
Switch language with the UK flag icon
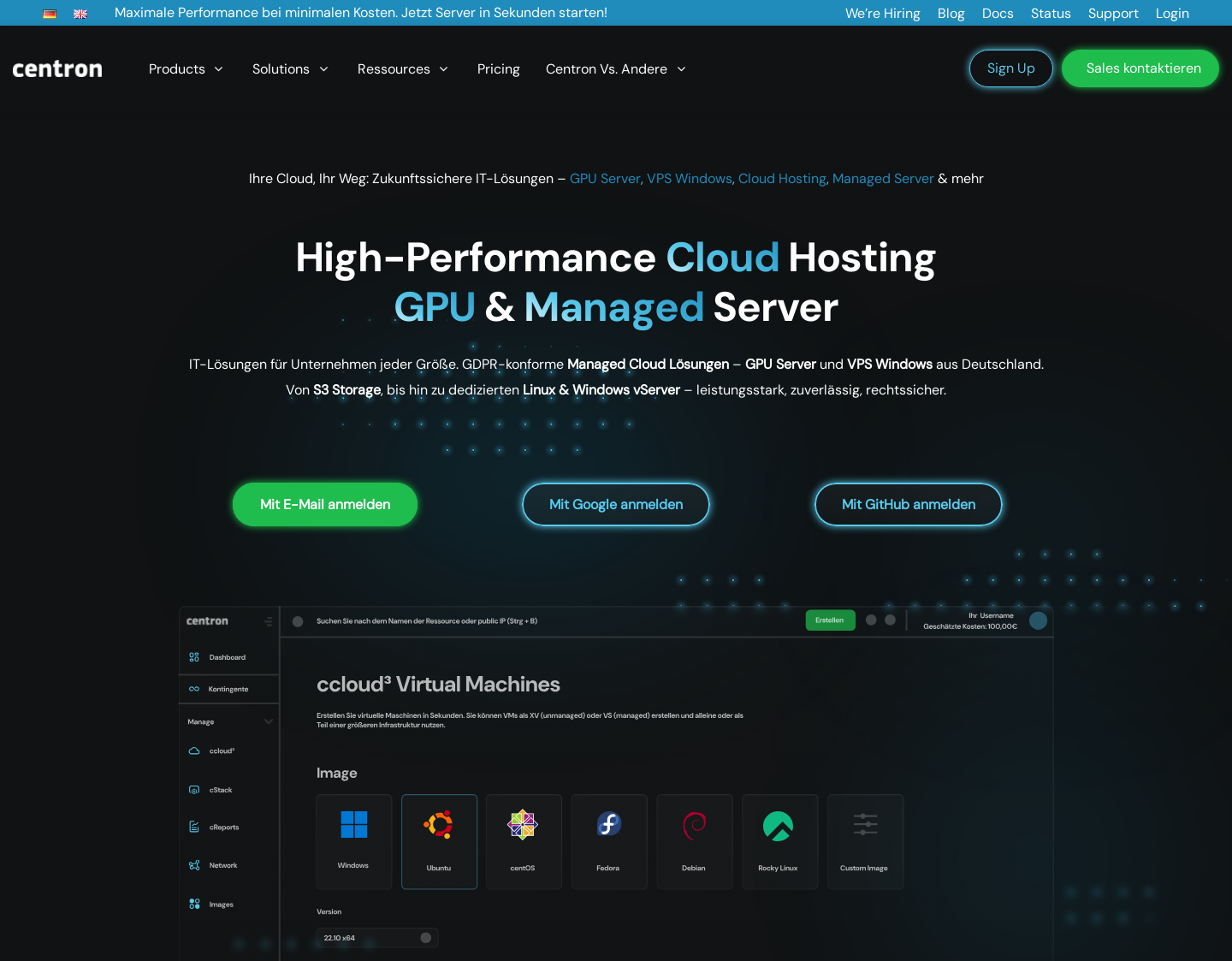pos(80,14)
